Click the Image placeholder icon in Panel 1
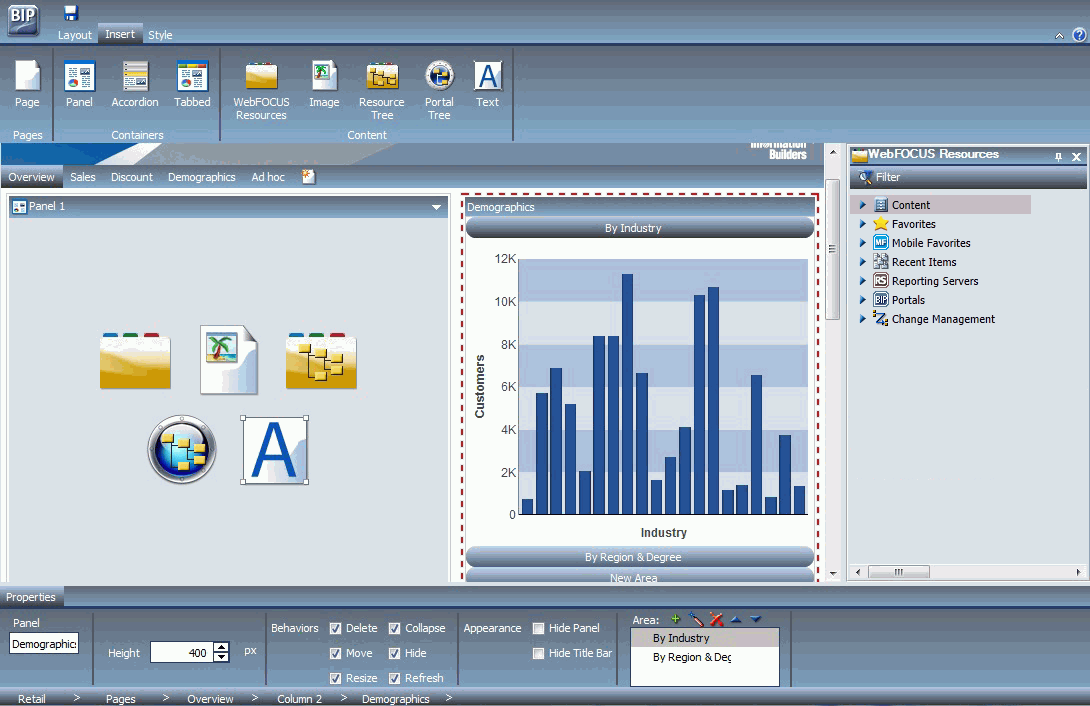The image size is (1090, 706). point(229,359)
